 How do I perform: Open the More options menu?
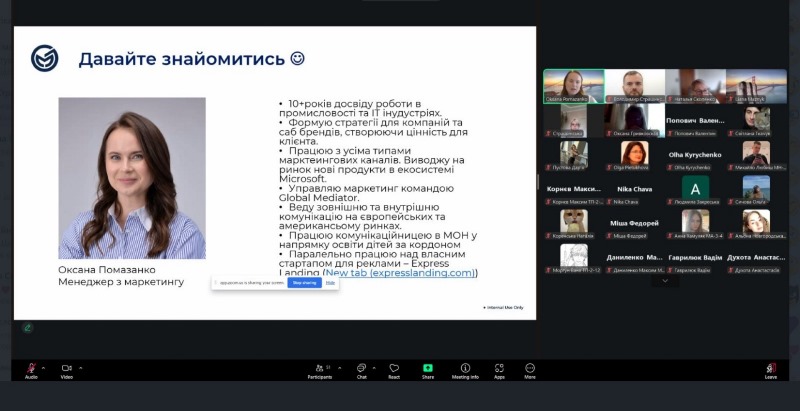(x=530, y=371)
